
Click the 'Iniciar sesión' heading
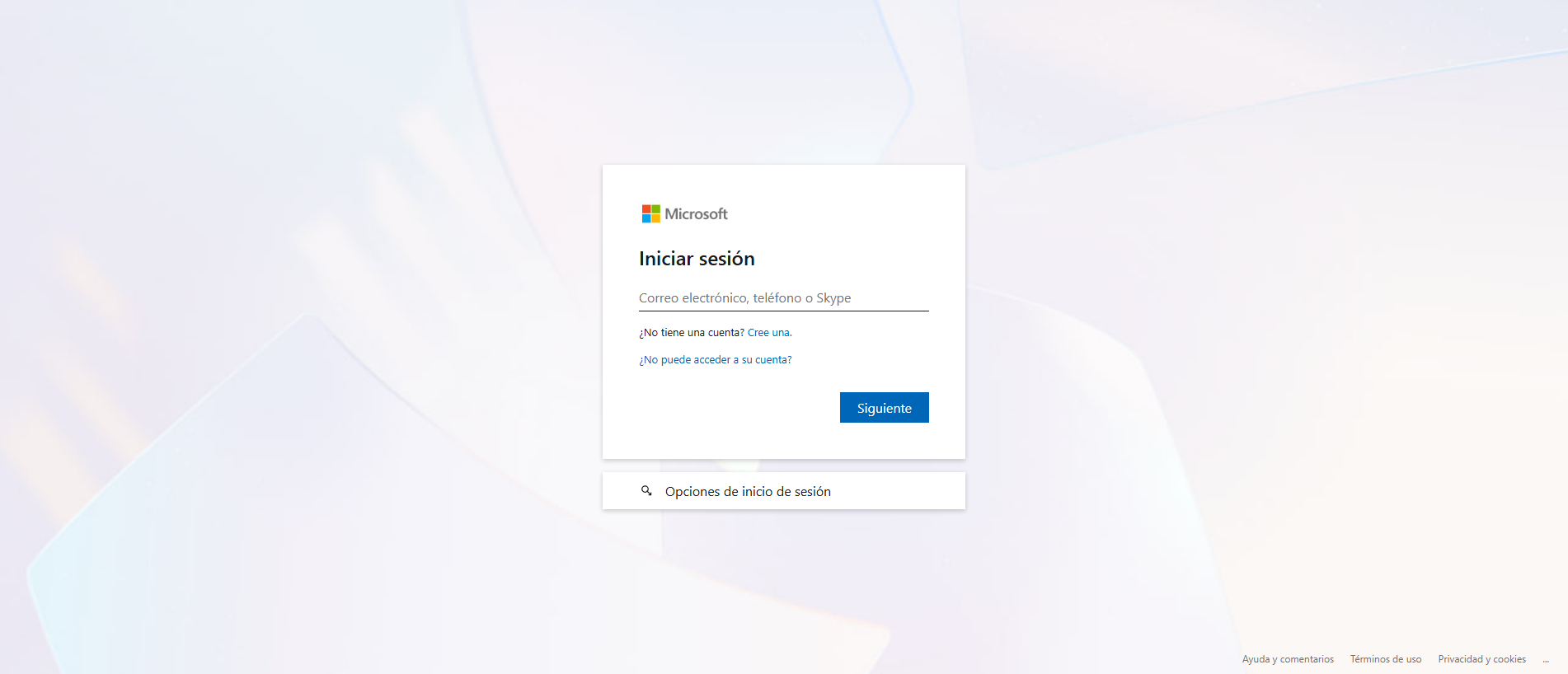point(697,259)
